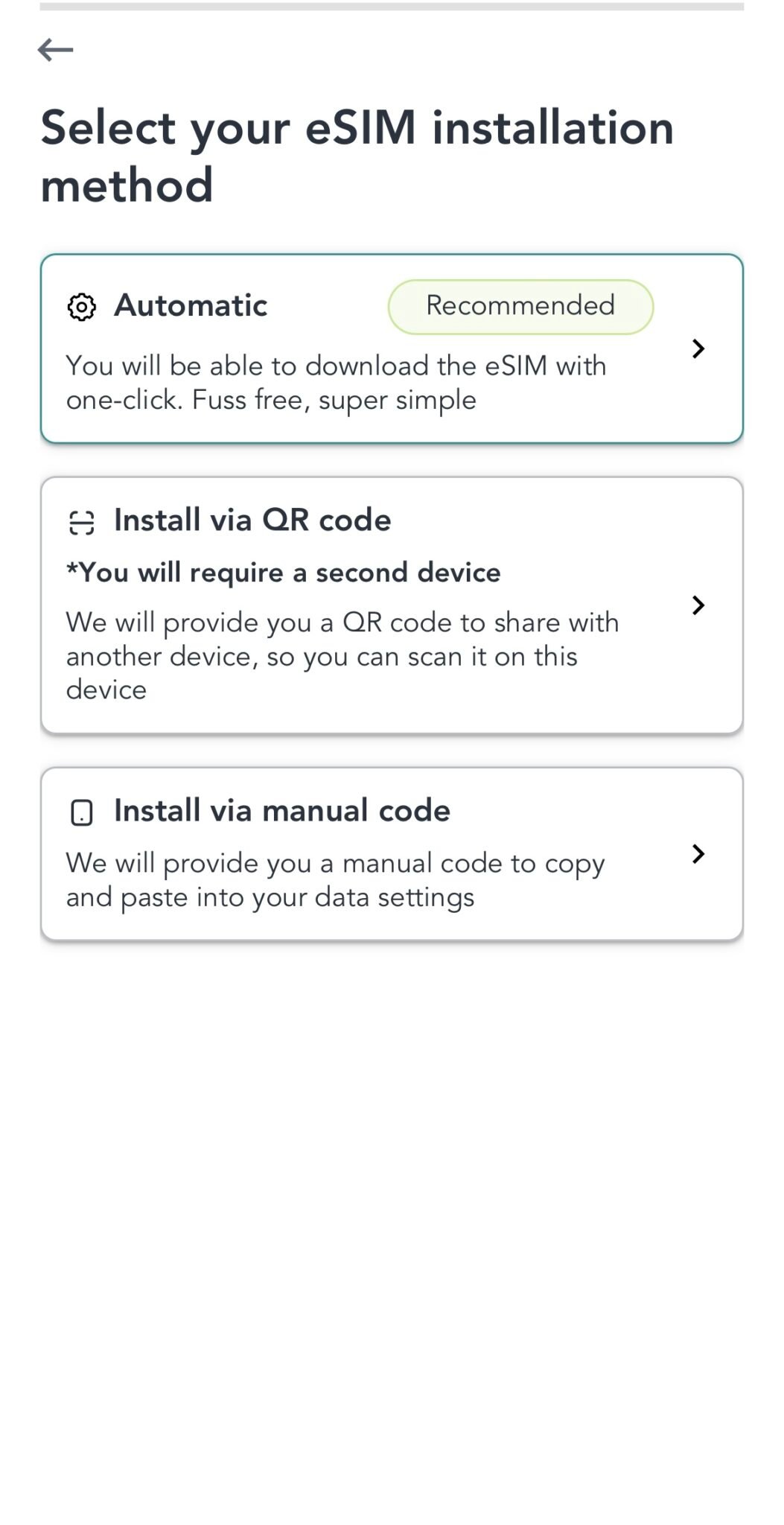The width and height of the screenshot is (784, 1525).
Task: Tap the copy-and-paste manual code description
Action: click(335, 879)
